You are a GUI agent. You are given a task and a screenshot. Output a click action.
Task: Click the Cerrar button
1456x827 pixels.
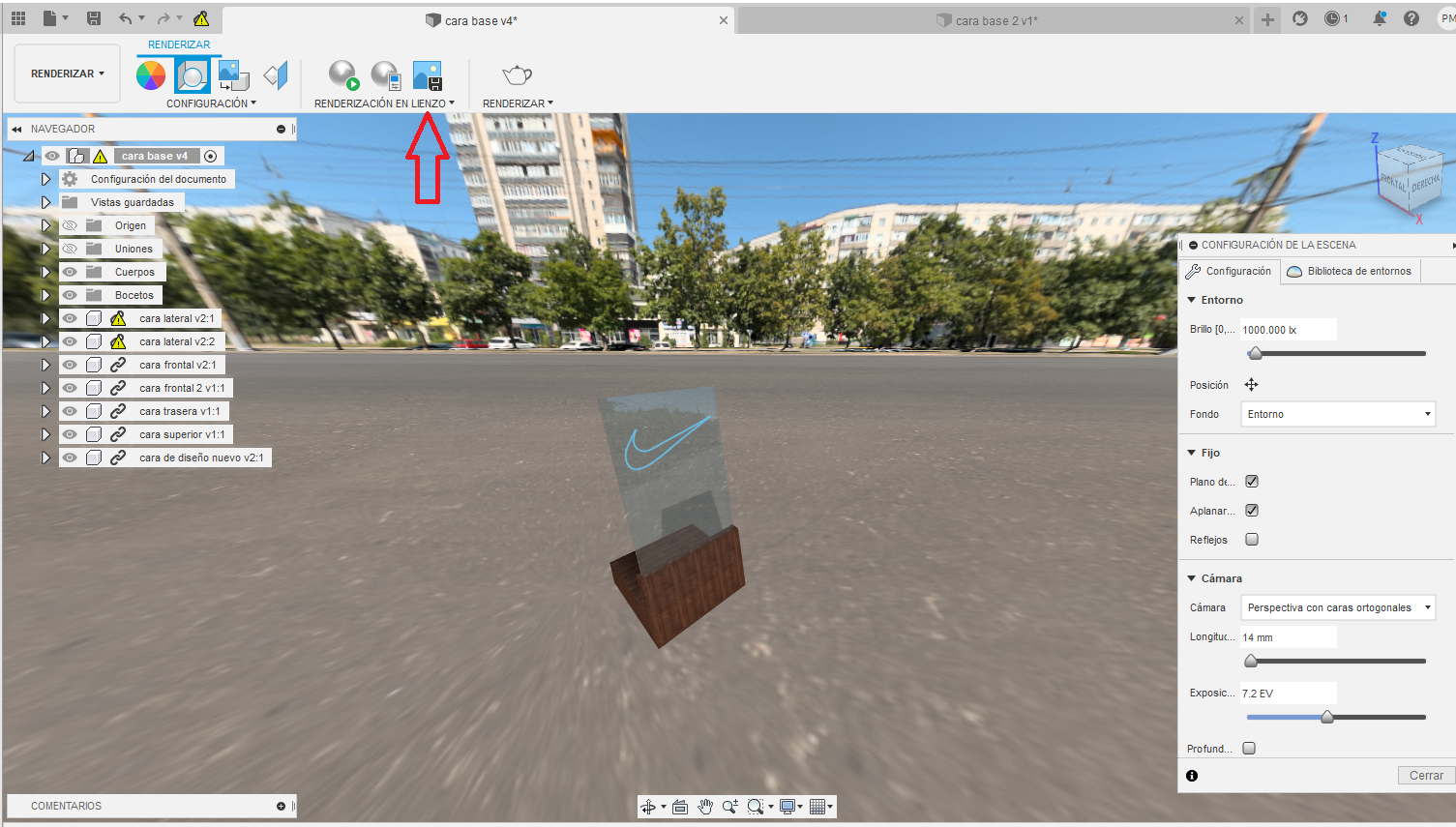1426,776
